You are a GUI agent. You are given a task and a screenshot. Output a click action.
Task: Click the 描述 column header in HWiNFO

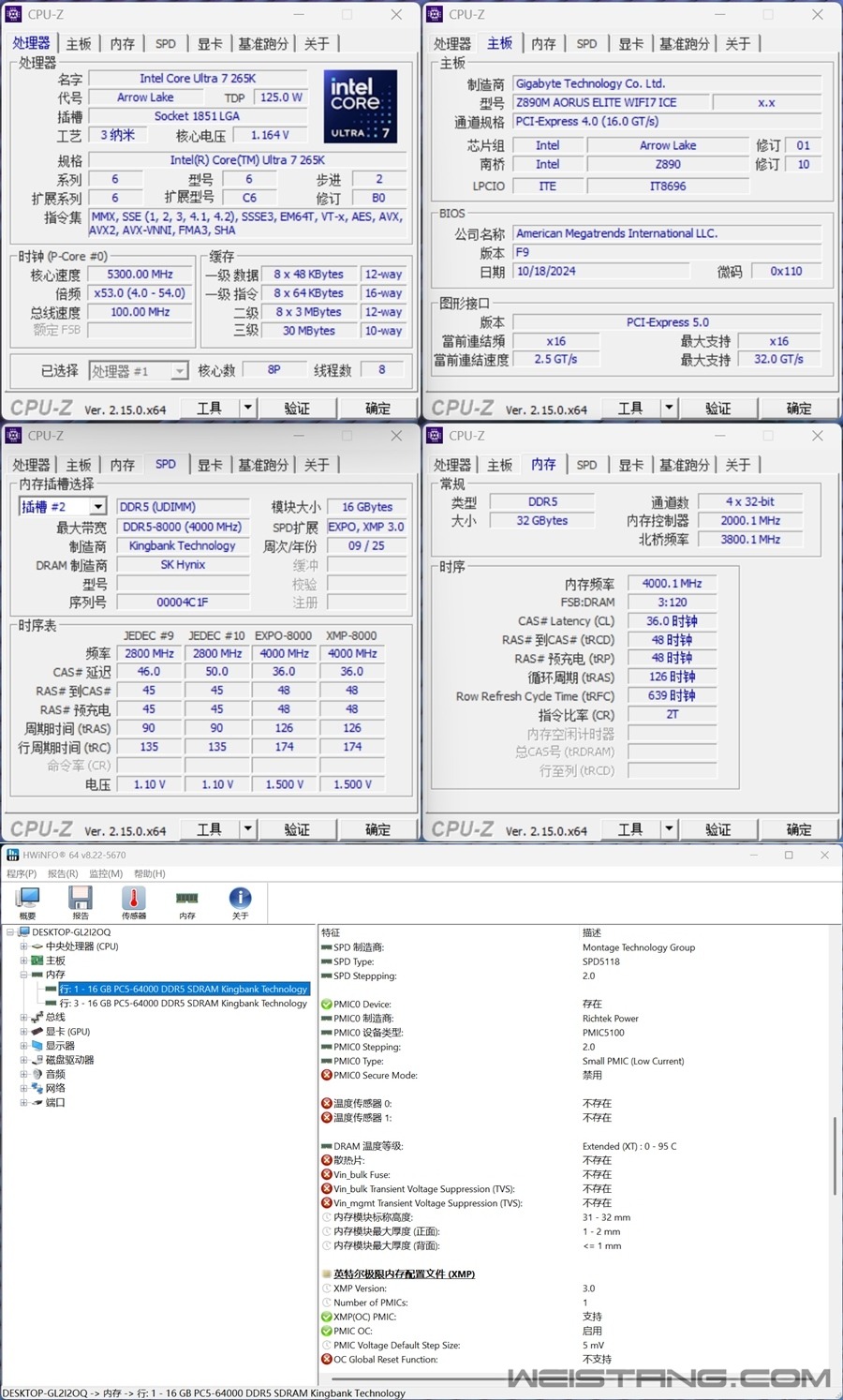(x=592, y=932)
